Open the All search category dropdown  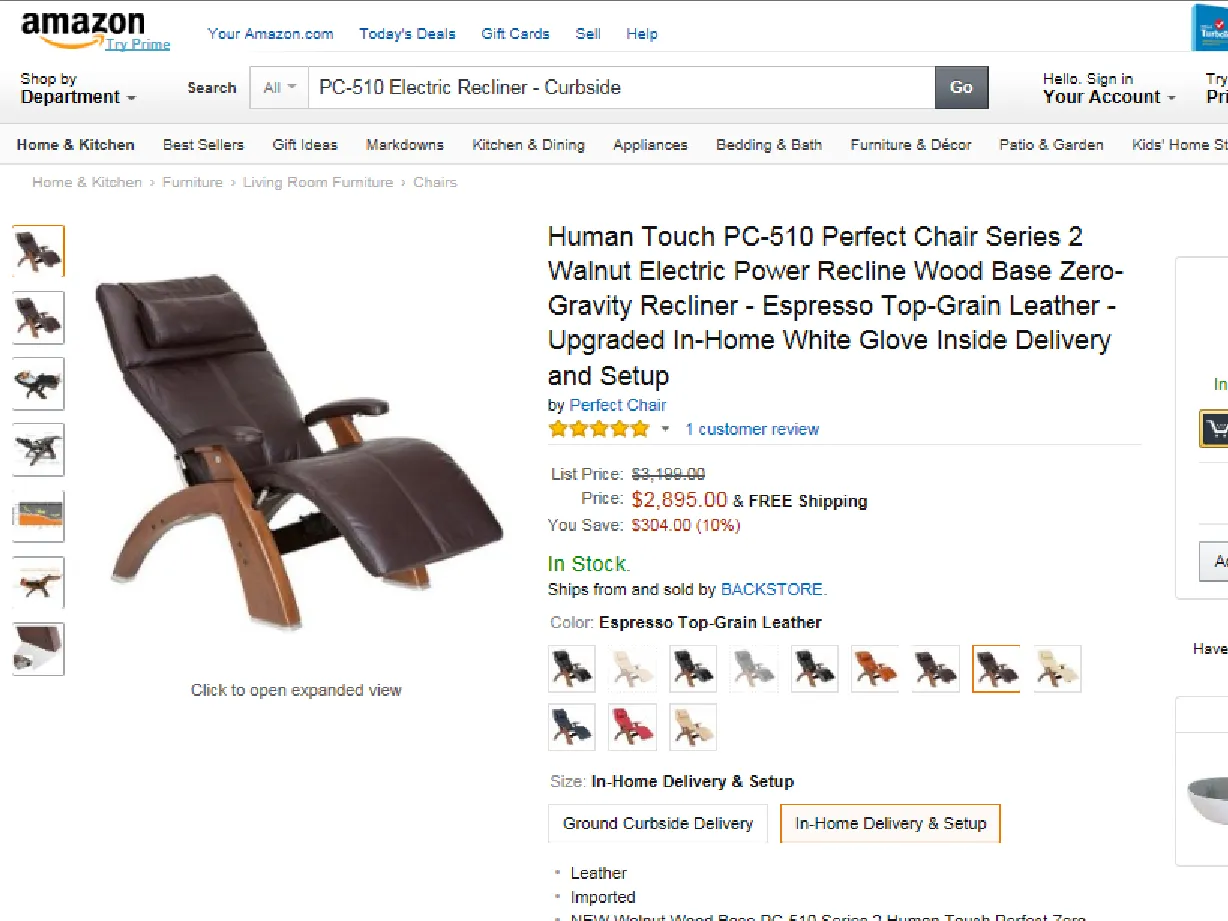[279, 87]
